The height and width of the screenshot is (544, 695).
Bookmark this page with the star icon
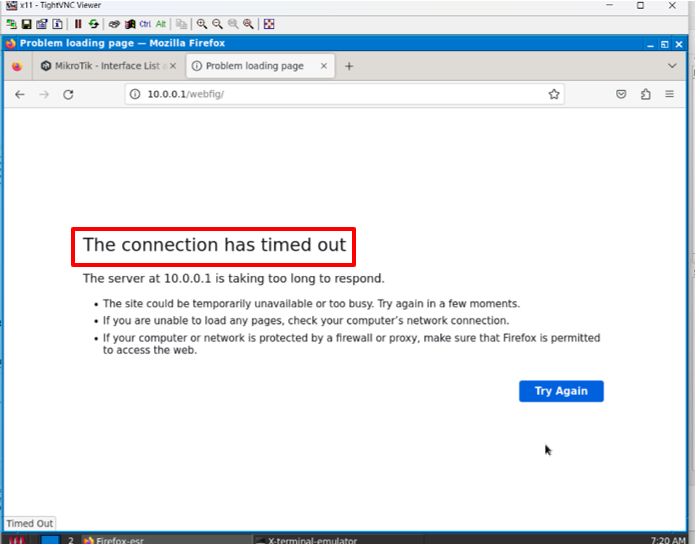(x=553, y=94)
